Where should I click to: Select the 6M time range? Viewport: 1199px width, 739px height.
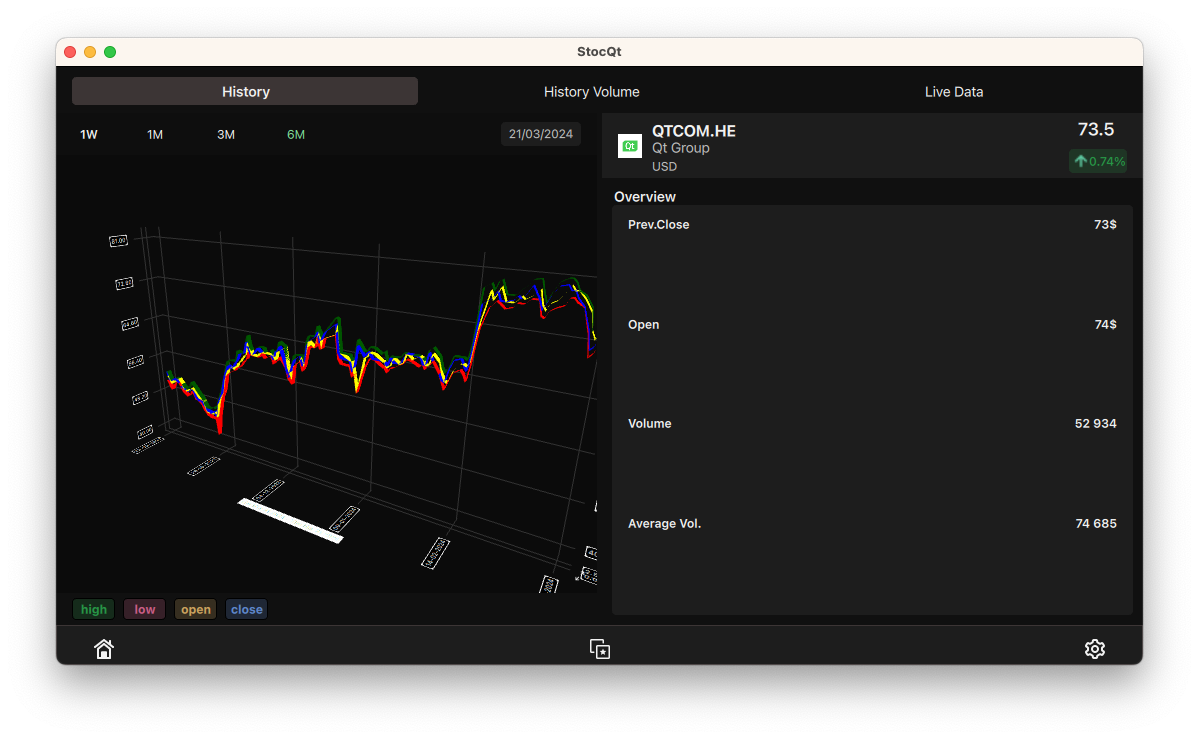tap(295, 133)
